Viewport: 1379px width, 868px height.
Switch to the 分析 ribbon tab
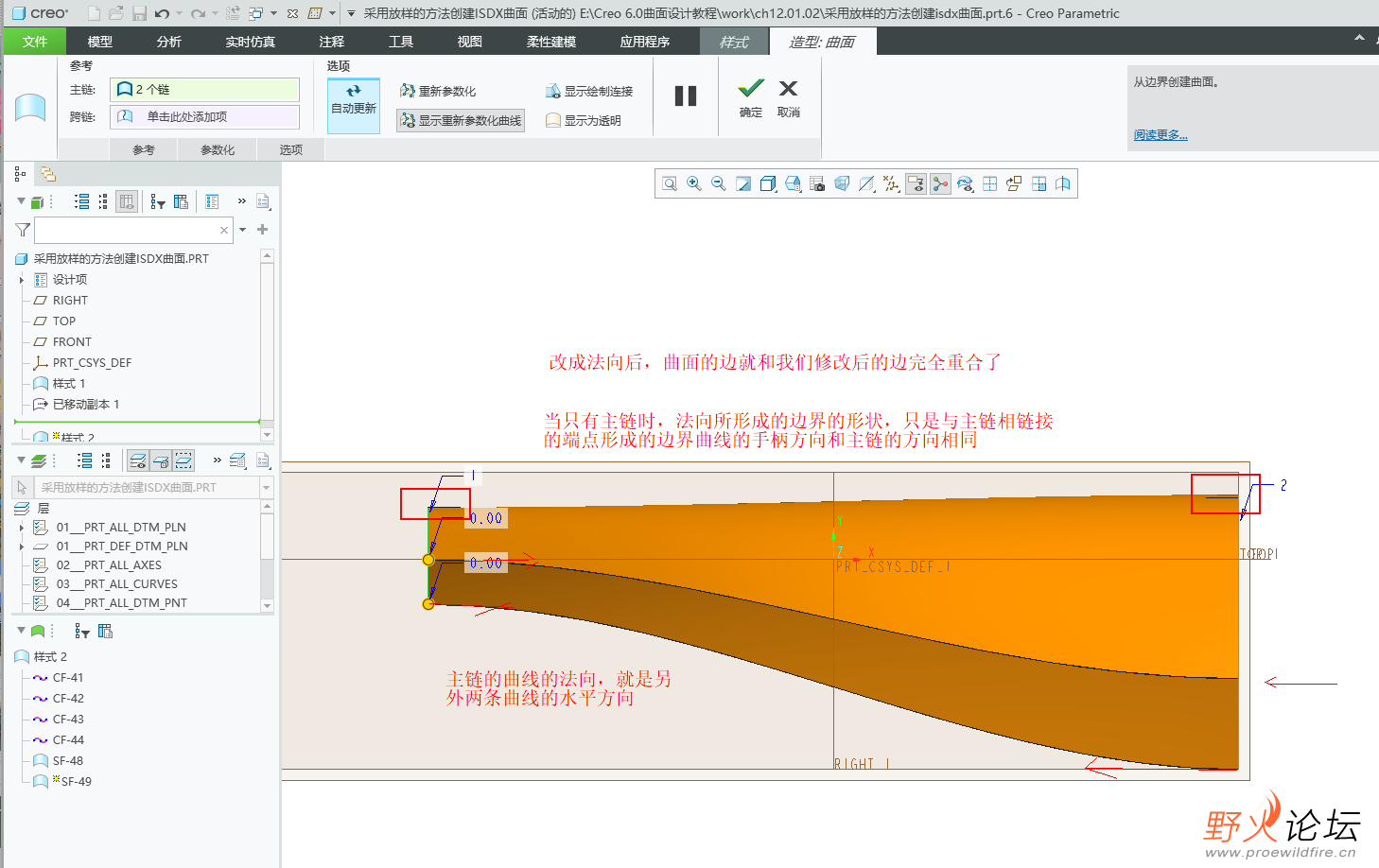click(169, 42)
